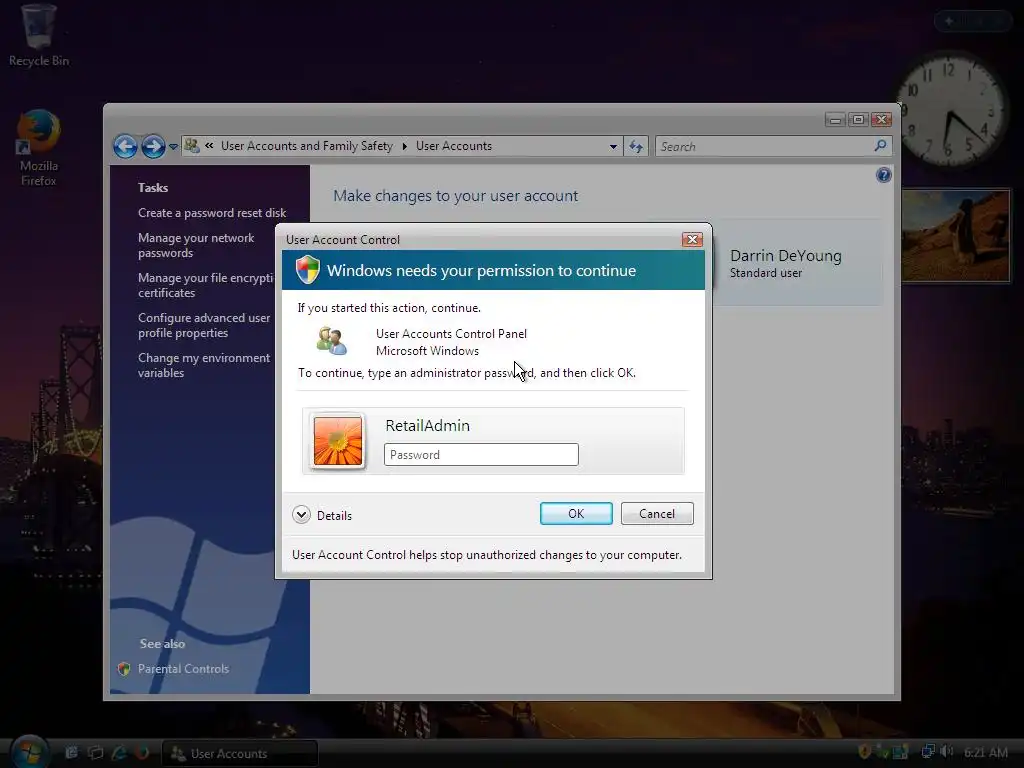Click the Windows Security shield tray icon
The image size is (1024, 768).
[864, 752]
